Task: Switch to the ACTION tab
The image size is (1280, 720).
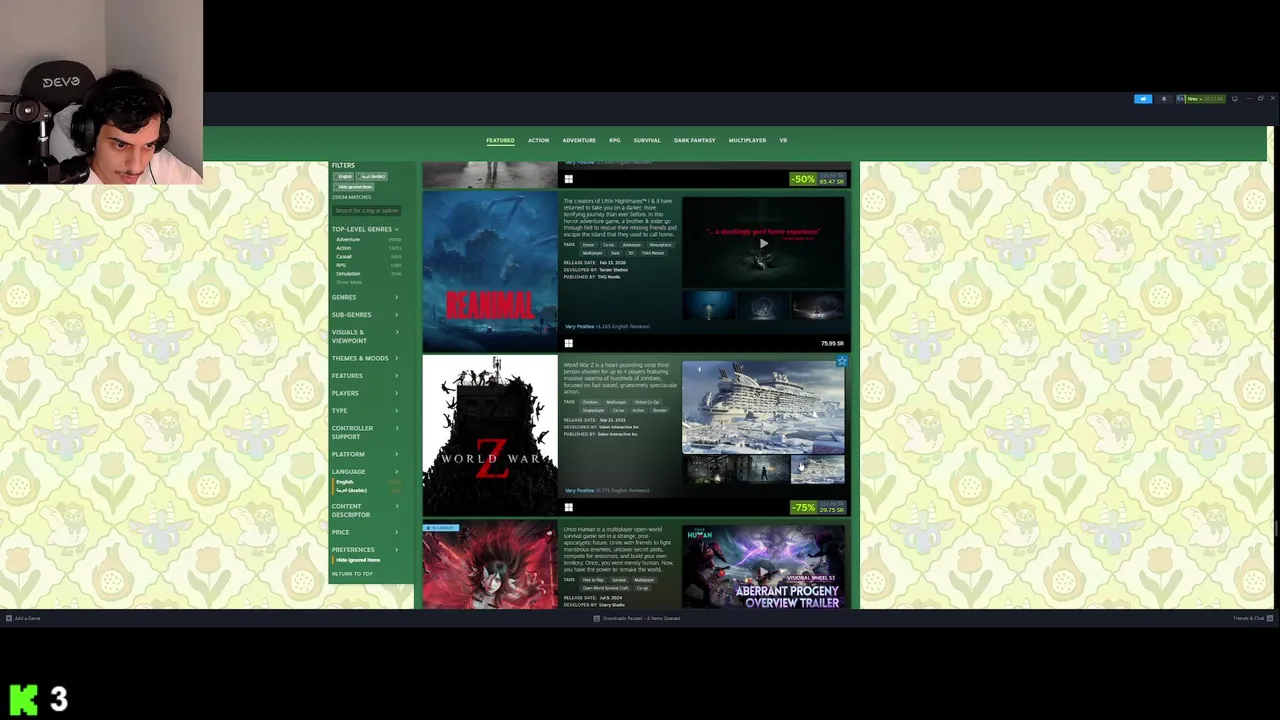Action: tap(538, 141)
